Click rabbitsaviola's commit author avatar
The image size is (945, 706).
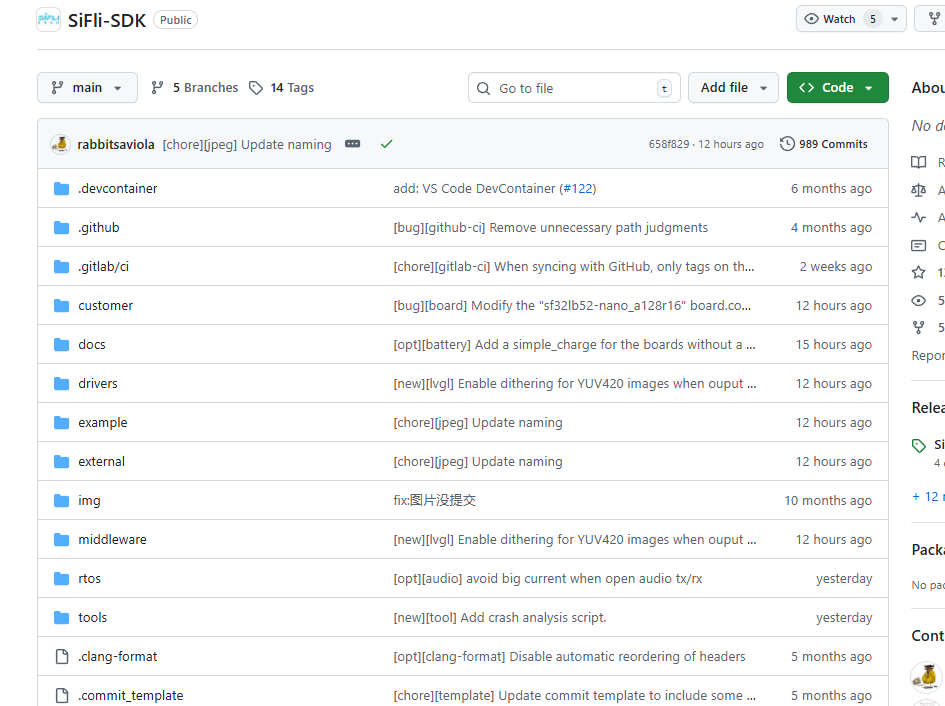[x=61, y=144]
